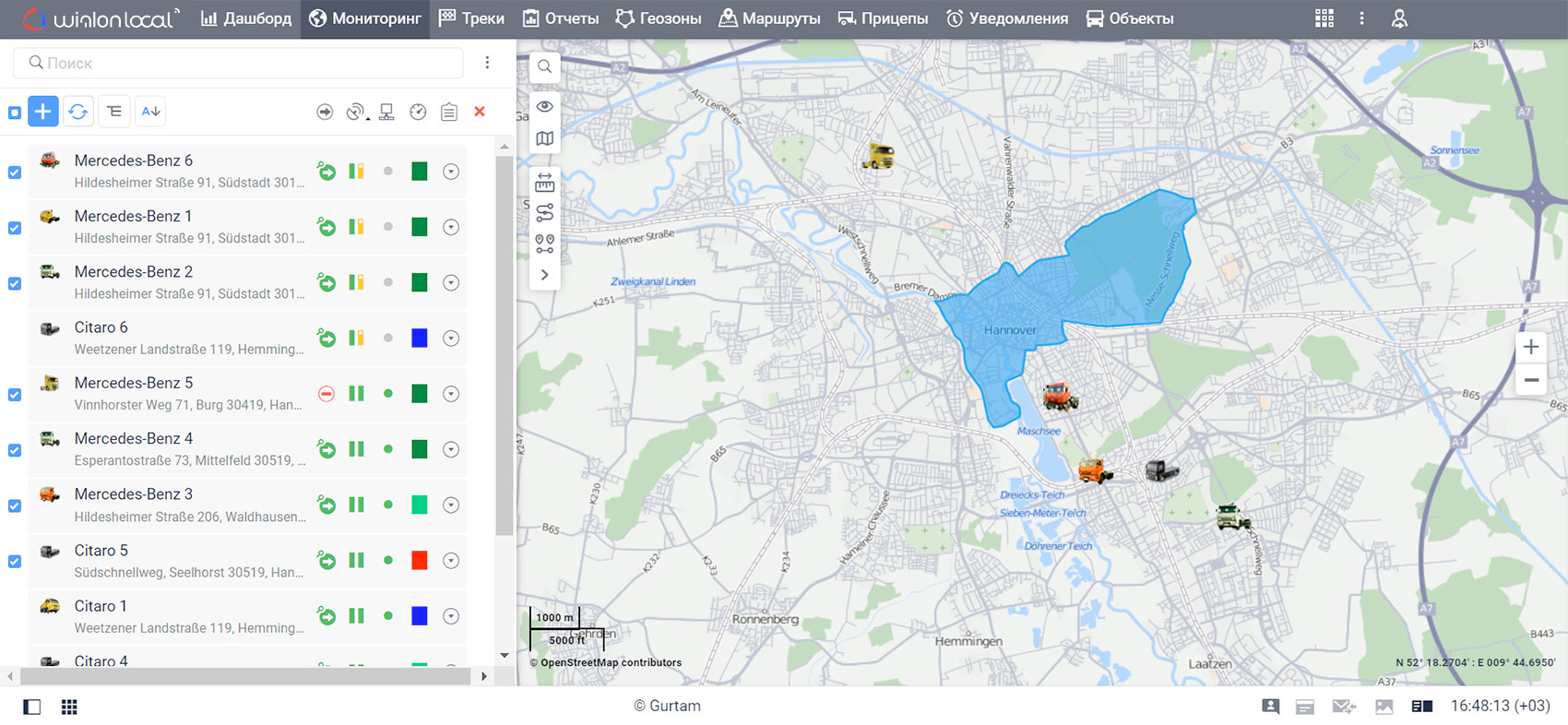Screen dimensions: 1568x725
Task: Uncheck the Mercedes-Benz 6 checkbox
Action: pyautogui.click(x=15, y=172)
